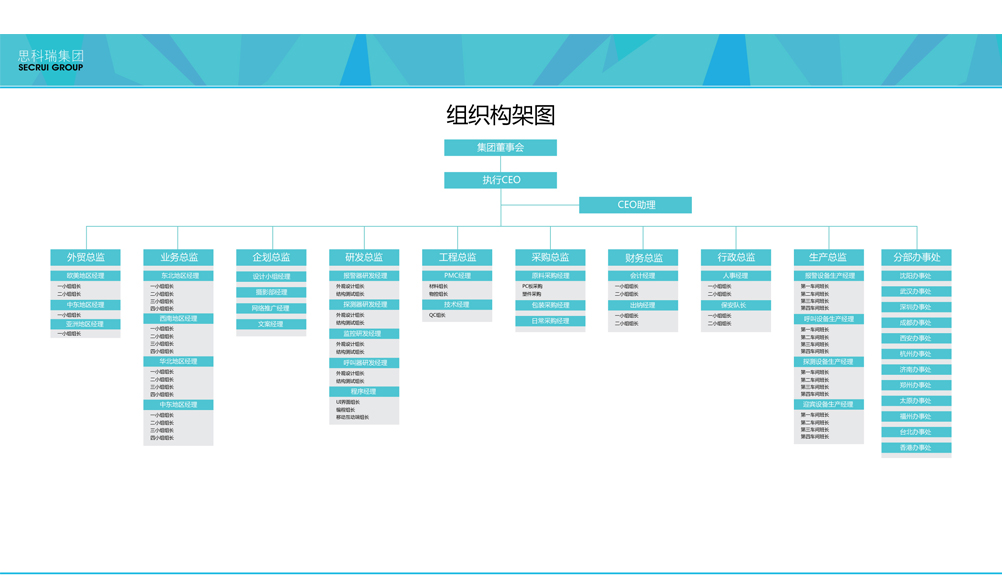
Task: Select the 工程总监 header
Action: [457, 258]
